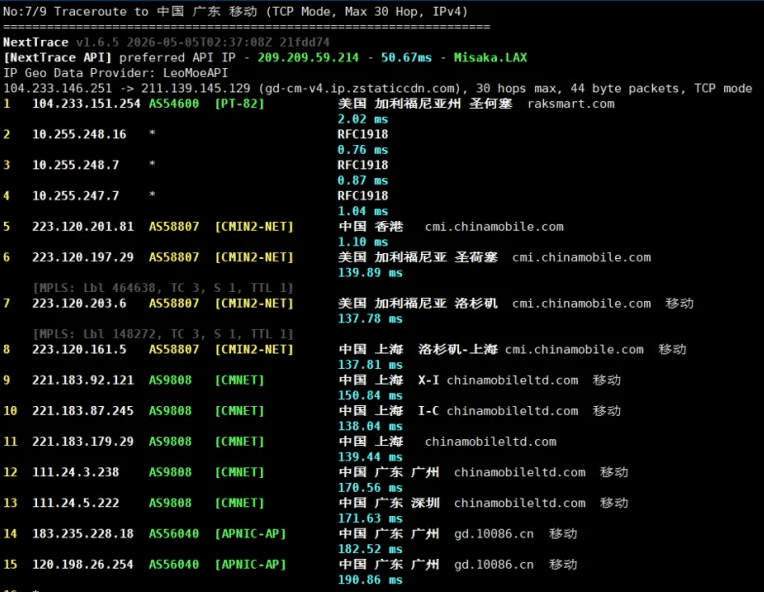The height and width of the screenshot is (592, 764).
Task: Select hop 10 IP 221.183.87.245
Action: [x=83, y=411]
